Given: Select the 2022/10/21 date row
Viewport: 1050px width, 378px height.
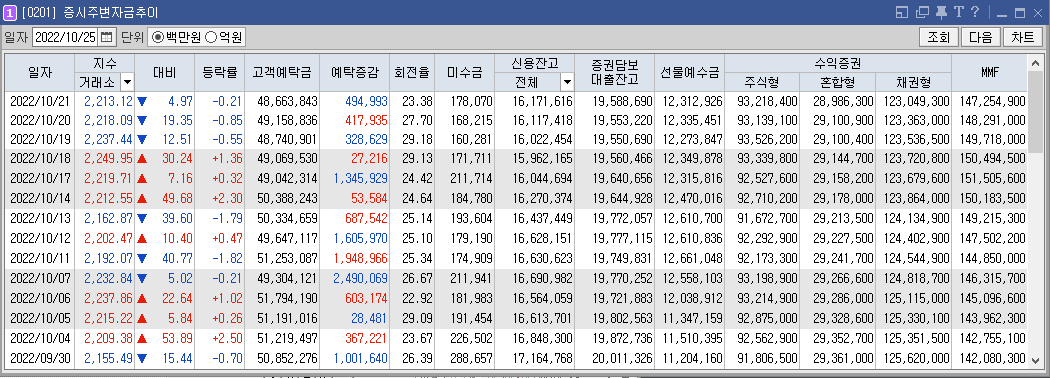Looking at the screenshot, I should 516,101.
